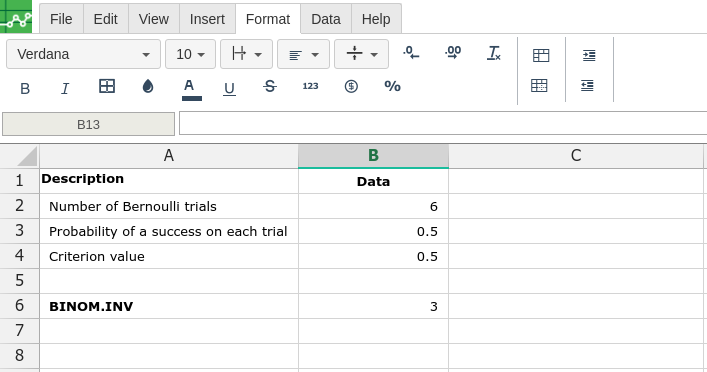Image resolution: width=707 pixels, height=372 pixels.
Task: Toggle bold formatting button
Action: pyautogui.click(x=25, y=88)
